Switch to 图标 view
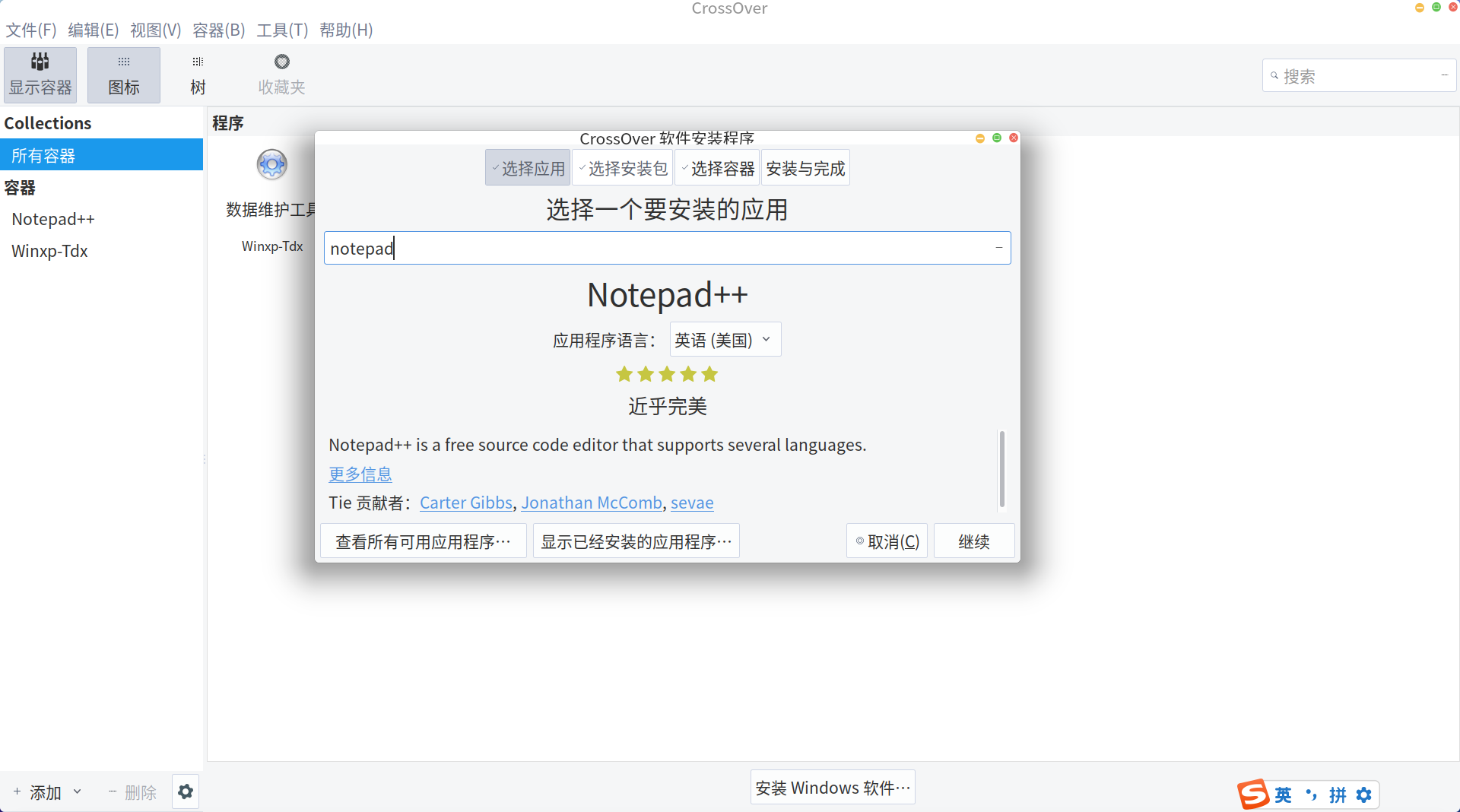1460x812 pixels. (x=122, y=74)
